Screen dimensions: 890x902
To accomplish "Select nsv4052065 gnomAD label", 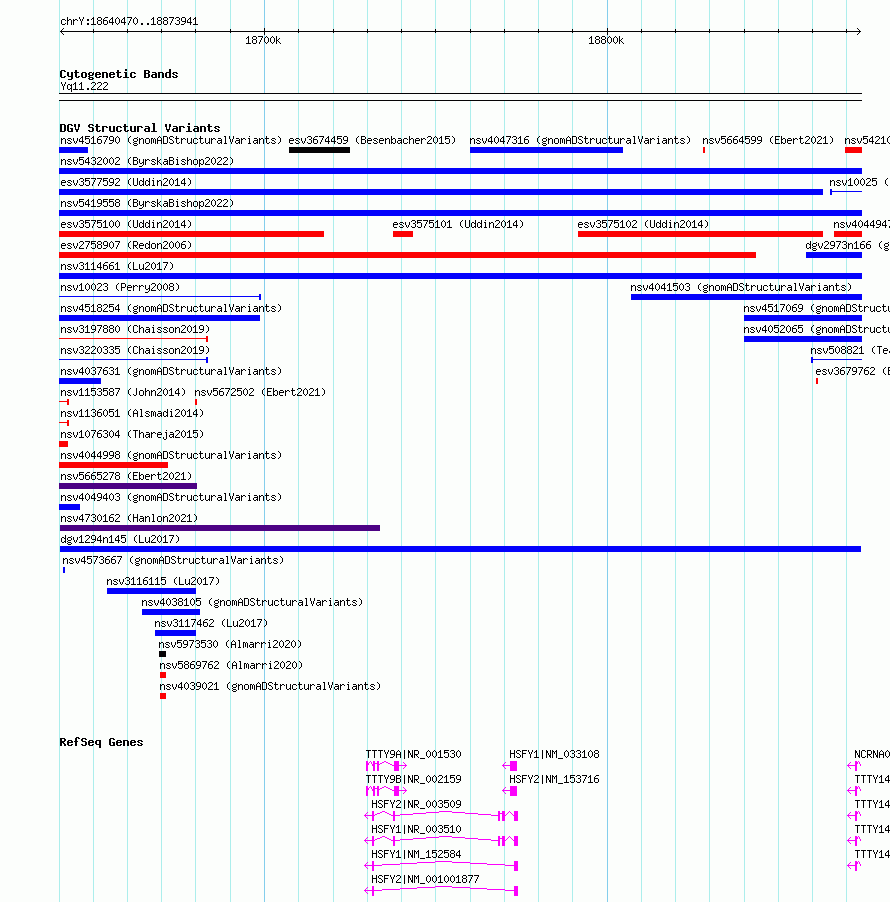I will point(816,329).
